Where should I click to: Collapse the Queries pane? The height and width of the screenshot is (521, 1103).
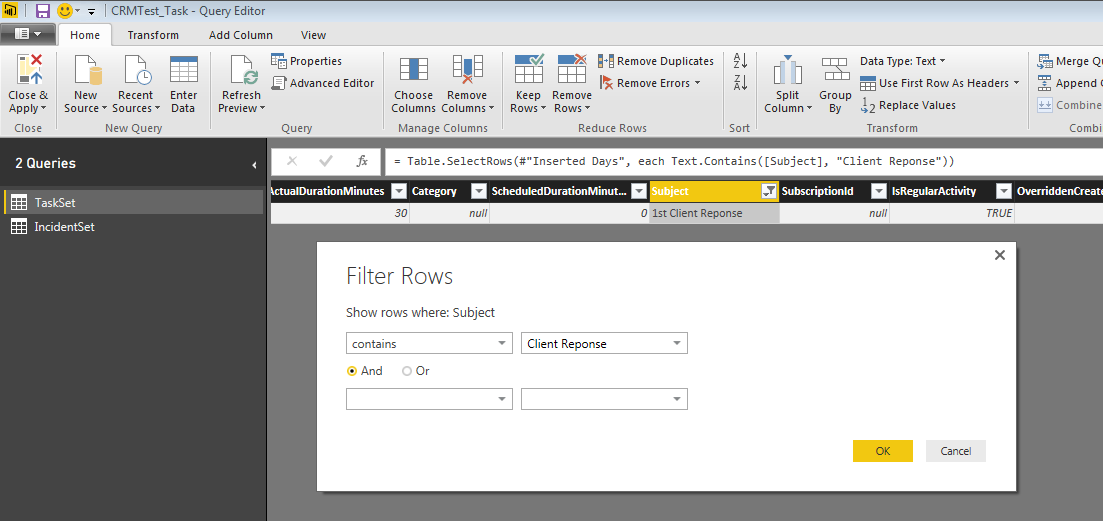pyautogui.click(x=254, y=165)
